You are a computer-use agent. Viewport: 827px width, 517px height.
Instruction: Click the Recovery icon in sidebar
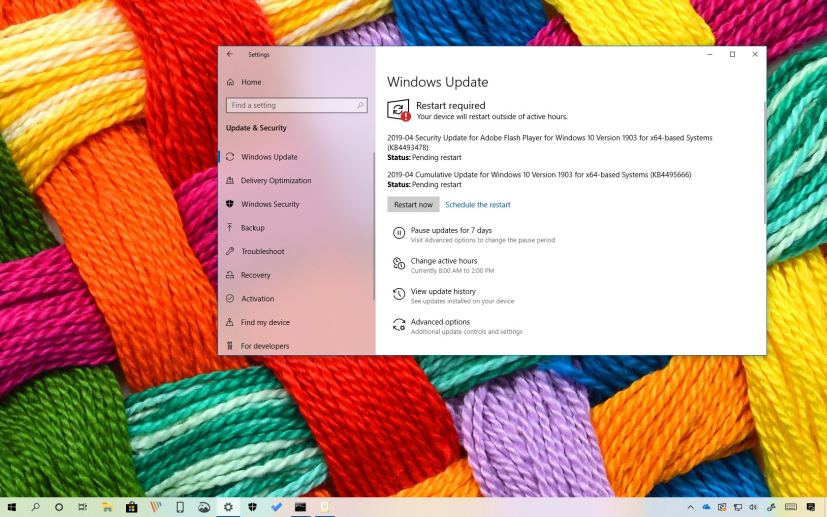(230, 275)
